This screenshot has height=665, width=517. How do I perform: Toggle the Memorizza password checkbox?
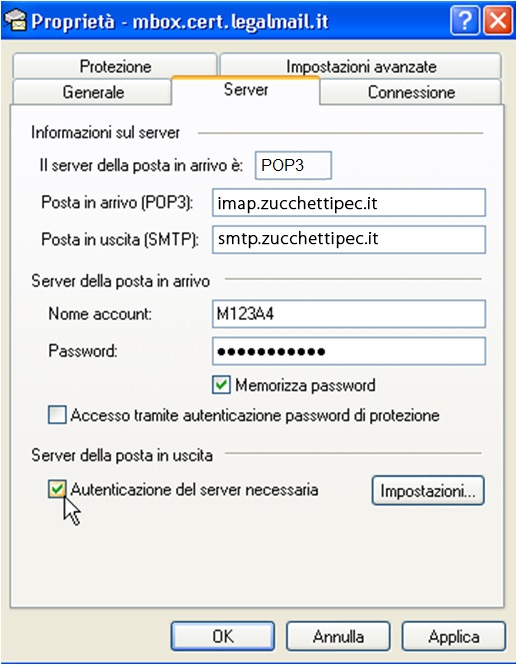tap(221, 385)
